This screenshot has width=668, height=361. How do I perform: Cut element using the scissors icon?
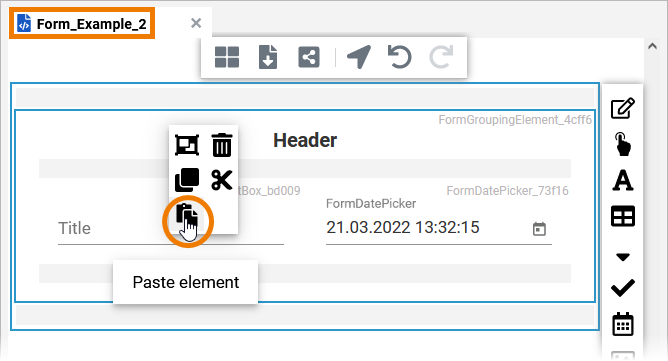tap(222, 180)
